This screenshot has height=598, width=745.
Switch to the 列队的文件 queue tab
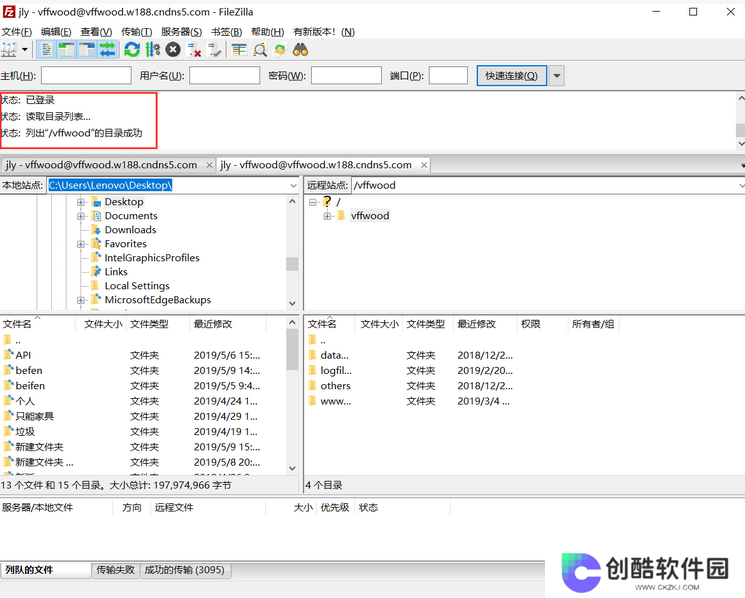tap(46, 570)
